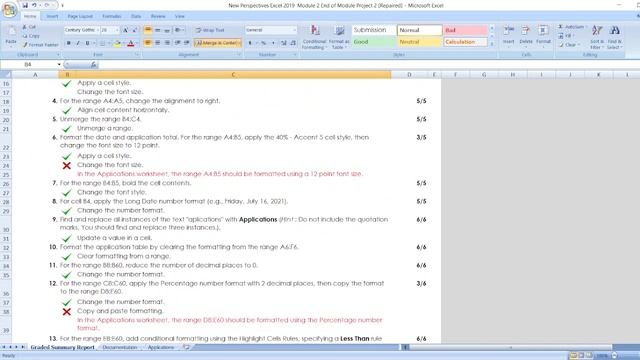Decrease decimal places

point(293,43)
